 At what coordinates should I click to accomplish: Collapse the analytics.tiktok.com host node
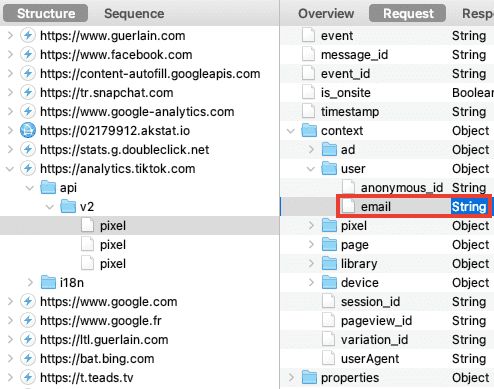click(x=10, y=169)
